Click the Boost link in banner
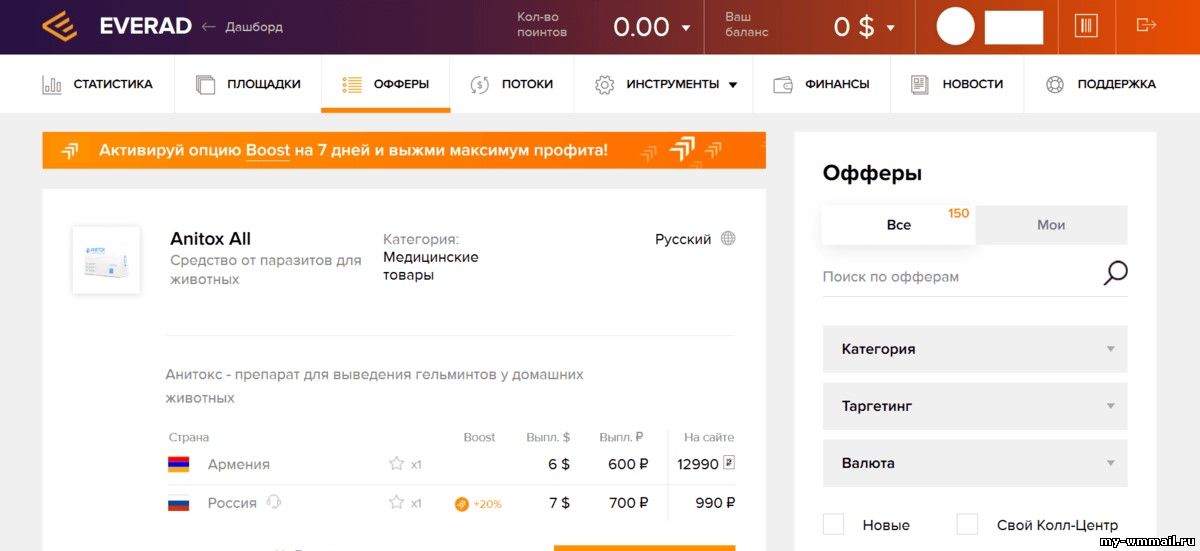The width and height of the screenshot is (1200, 551). (268, 151)
